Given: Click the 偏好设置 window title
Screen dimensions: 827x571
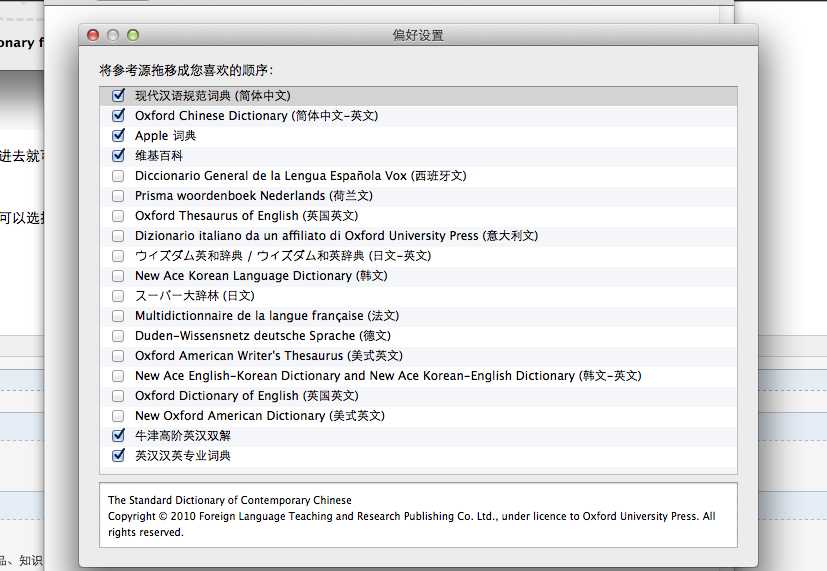Looking at the screenshot, I should click(x=418, y=35).
